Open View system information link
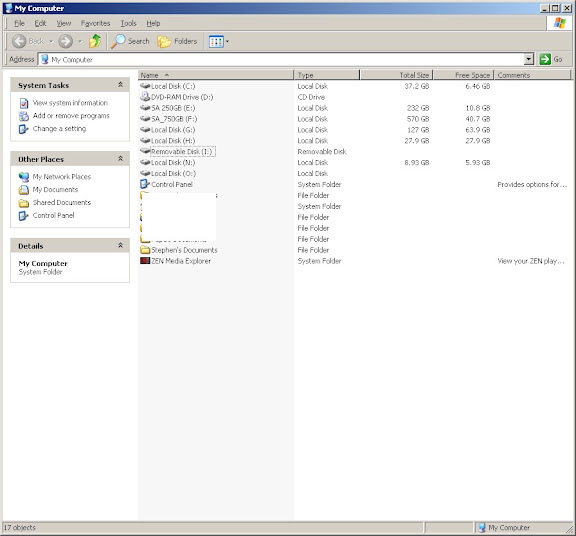 pyautogui.click(x=70, y=103)
